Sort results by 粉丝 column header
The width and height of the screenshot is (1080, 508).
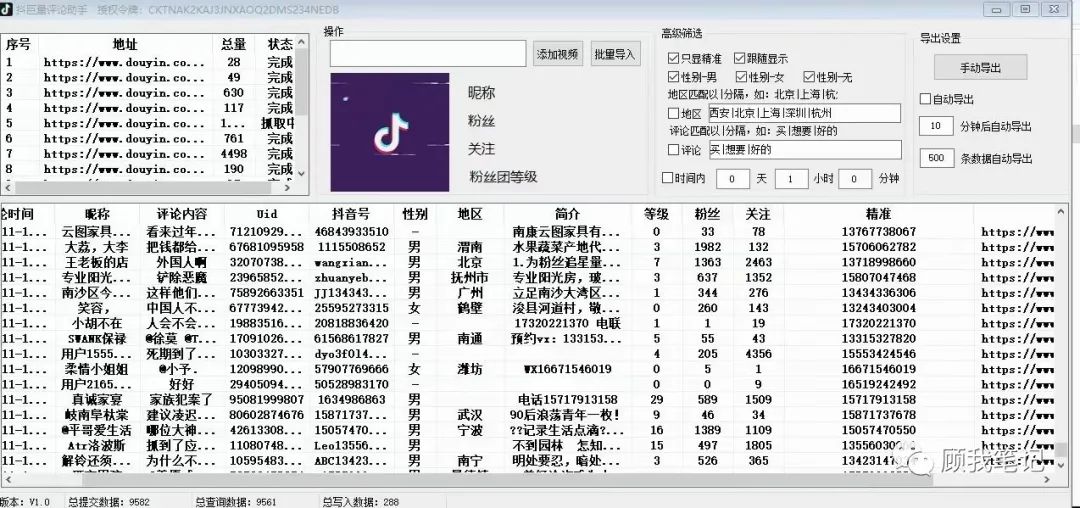pyautogui.click(x=707, y=214)
